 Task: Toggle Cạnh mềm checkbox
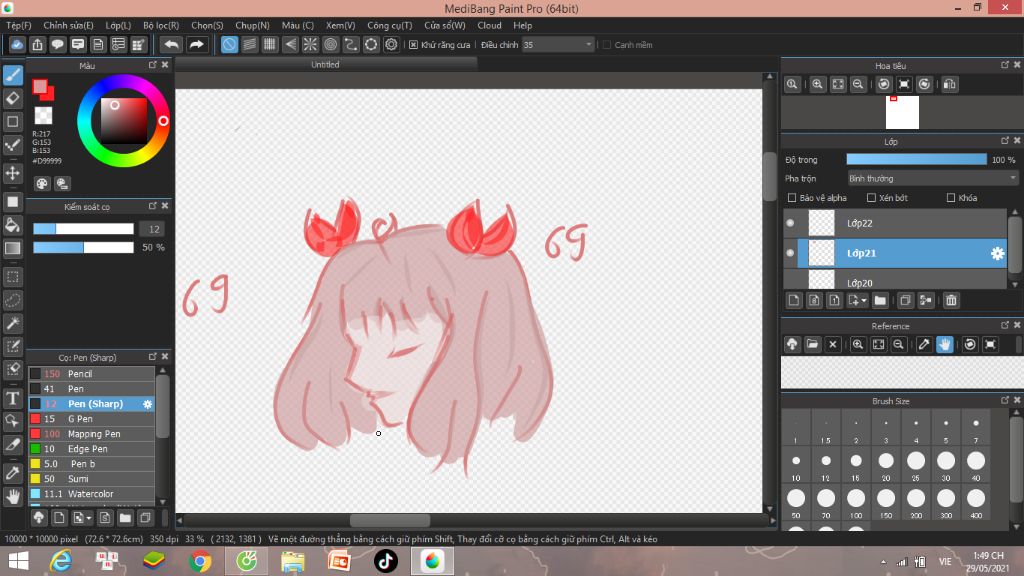tap(607, 44)
